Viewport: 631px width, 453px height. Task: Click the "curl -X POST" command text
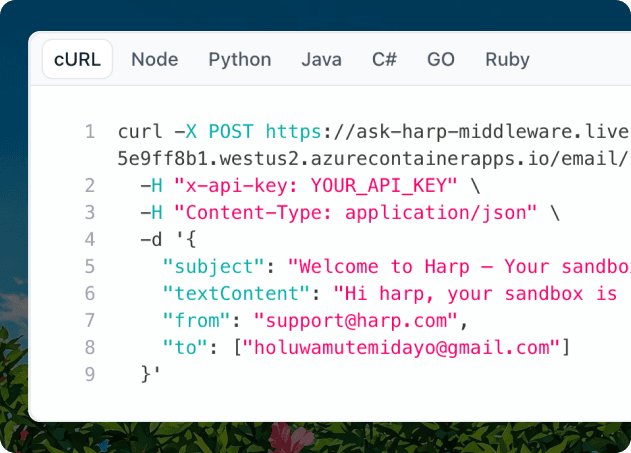pos(186,132)
